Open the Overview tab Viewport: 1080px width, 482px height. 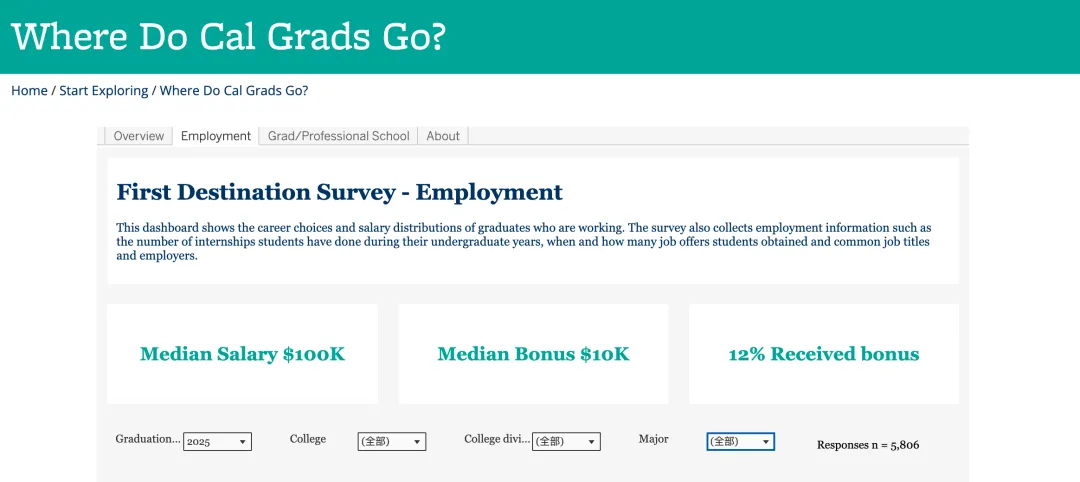point(138,136)
